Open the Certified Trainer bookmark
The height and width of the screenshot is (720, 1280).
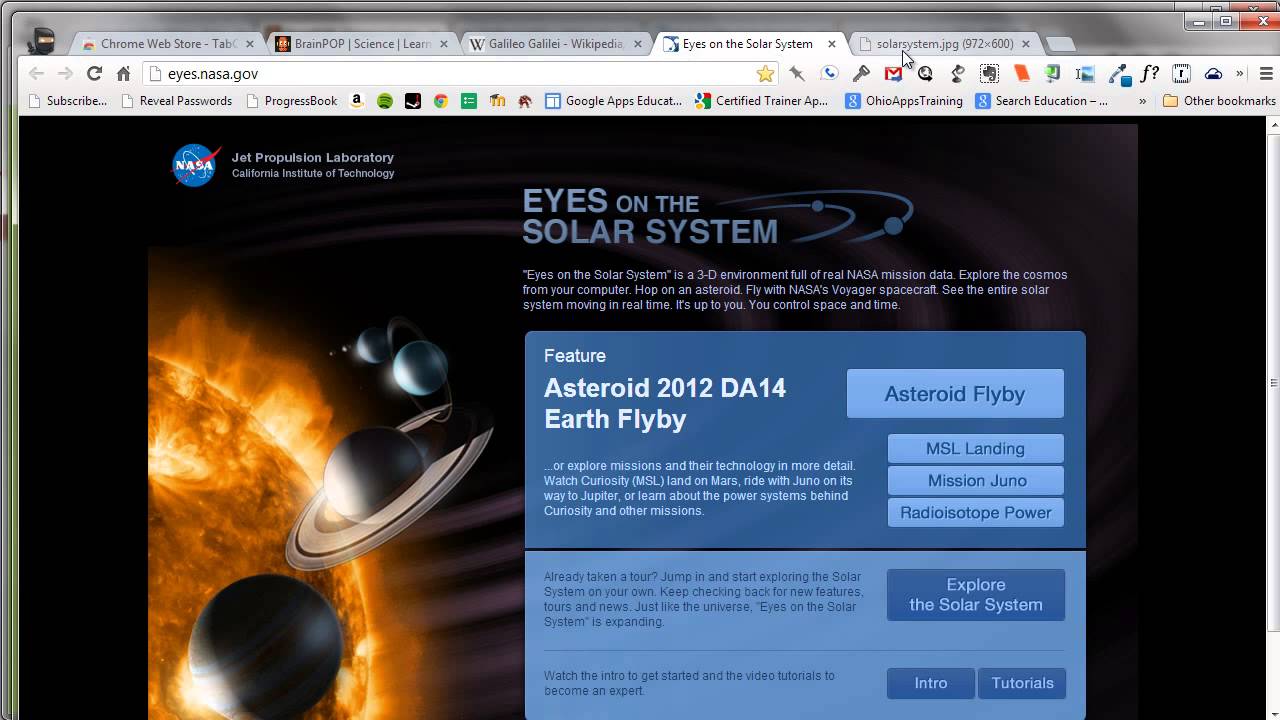tap(763, 100)
